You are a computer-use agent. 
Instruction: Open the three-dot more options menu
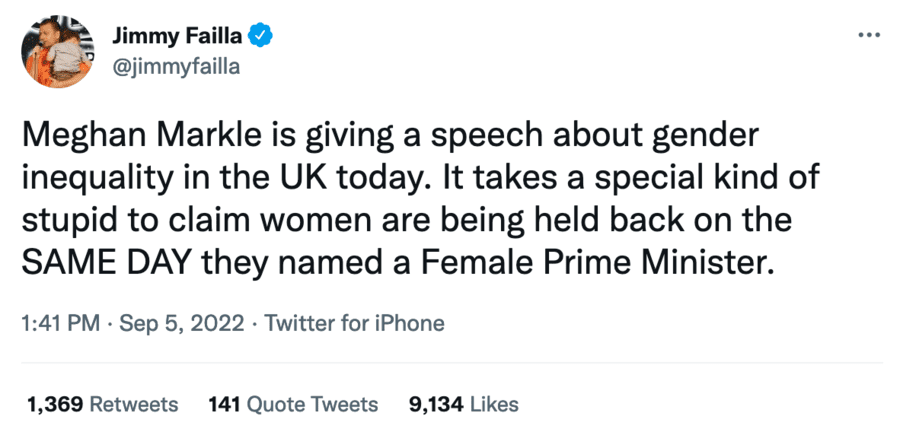coord(868,37)
